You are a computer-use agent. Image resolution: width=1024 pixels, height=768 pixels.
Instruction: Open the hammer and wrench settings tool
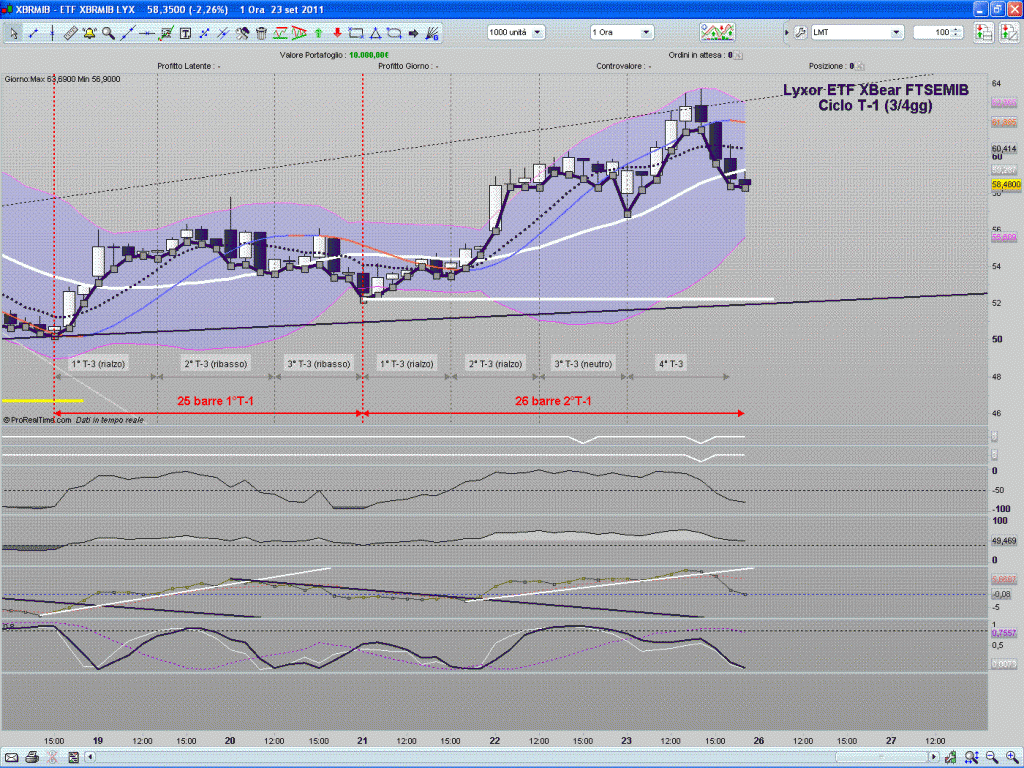pyautogui.click(x=242, y=33)
